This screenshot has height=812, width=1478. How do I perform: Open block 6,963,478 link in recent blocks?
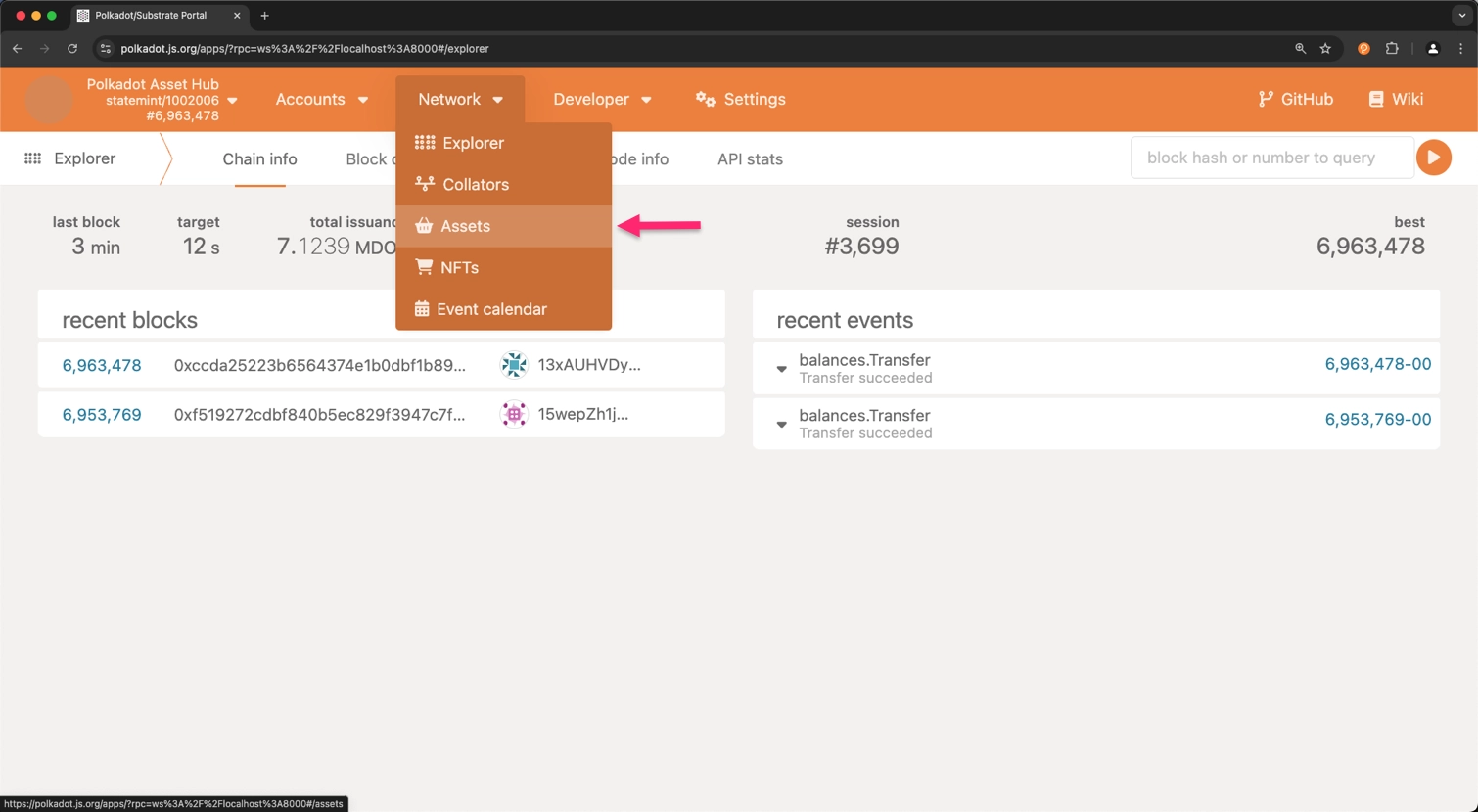point(102,365)
